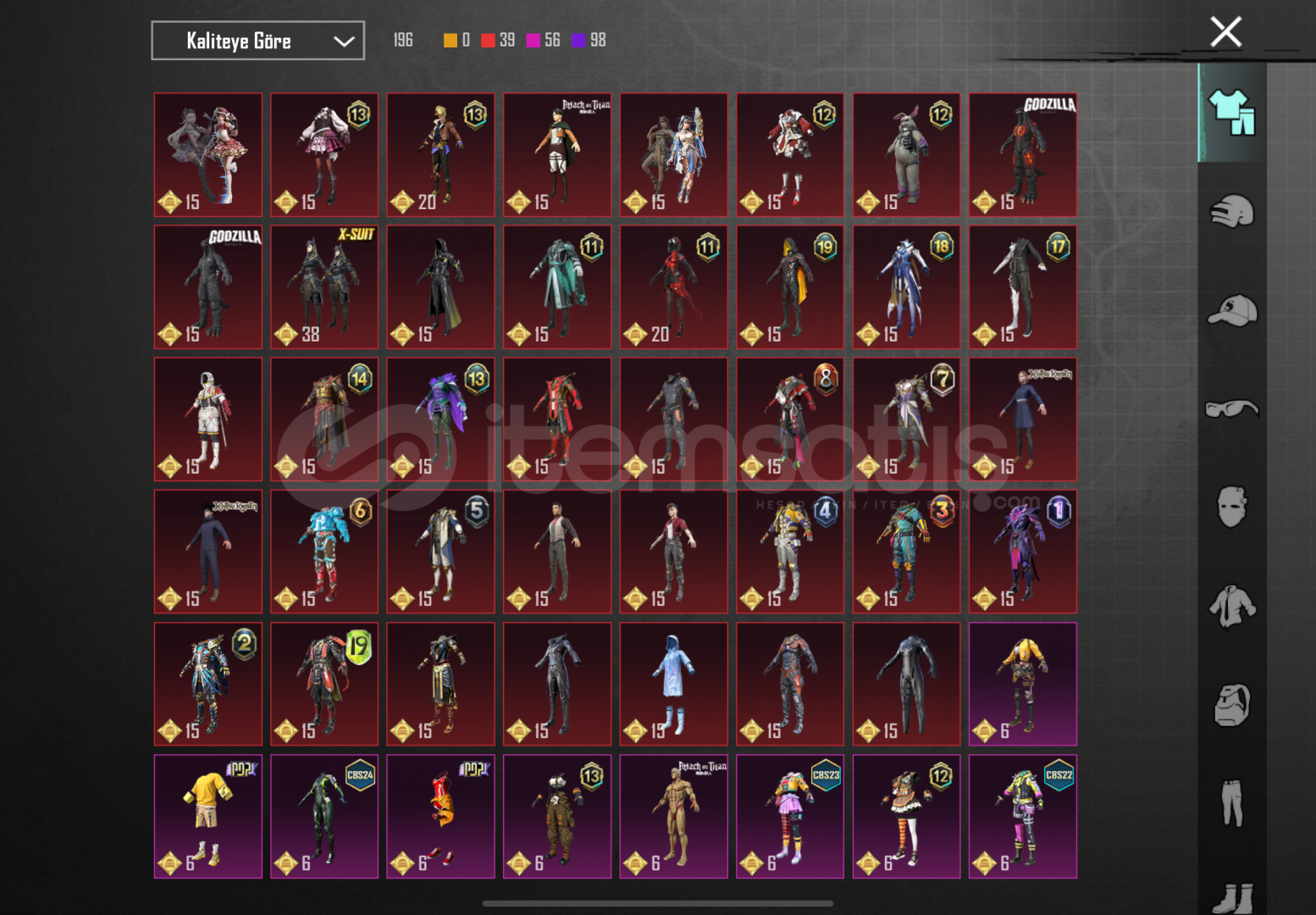
Task: Select the colorful outfit with CBS23 badge
Action: pyautogui.click(x=790, y=816)
